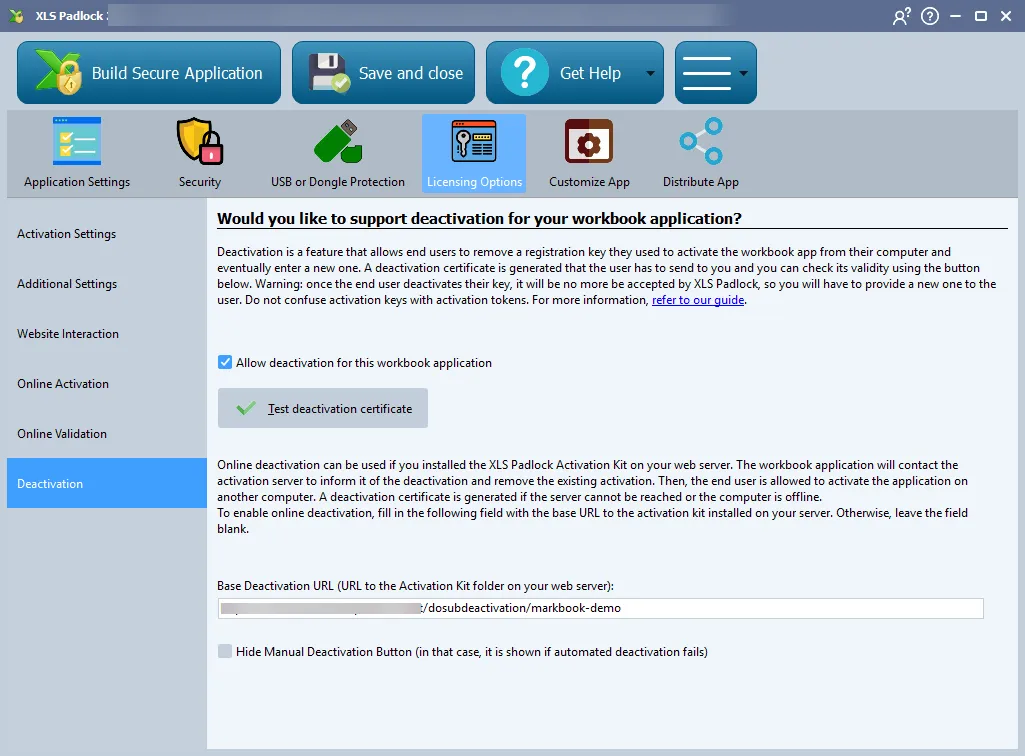Viewport: 1025px width, 756px height.
Task: Click the Distribute App tab label
Action: click(701, 182)
